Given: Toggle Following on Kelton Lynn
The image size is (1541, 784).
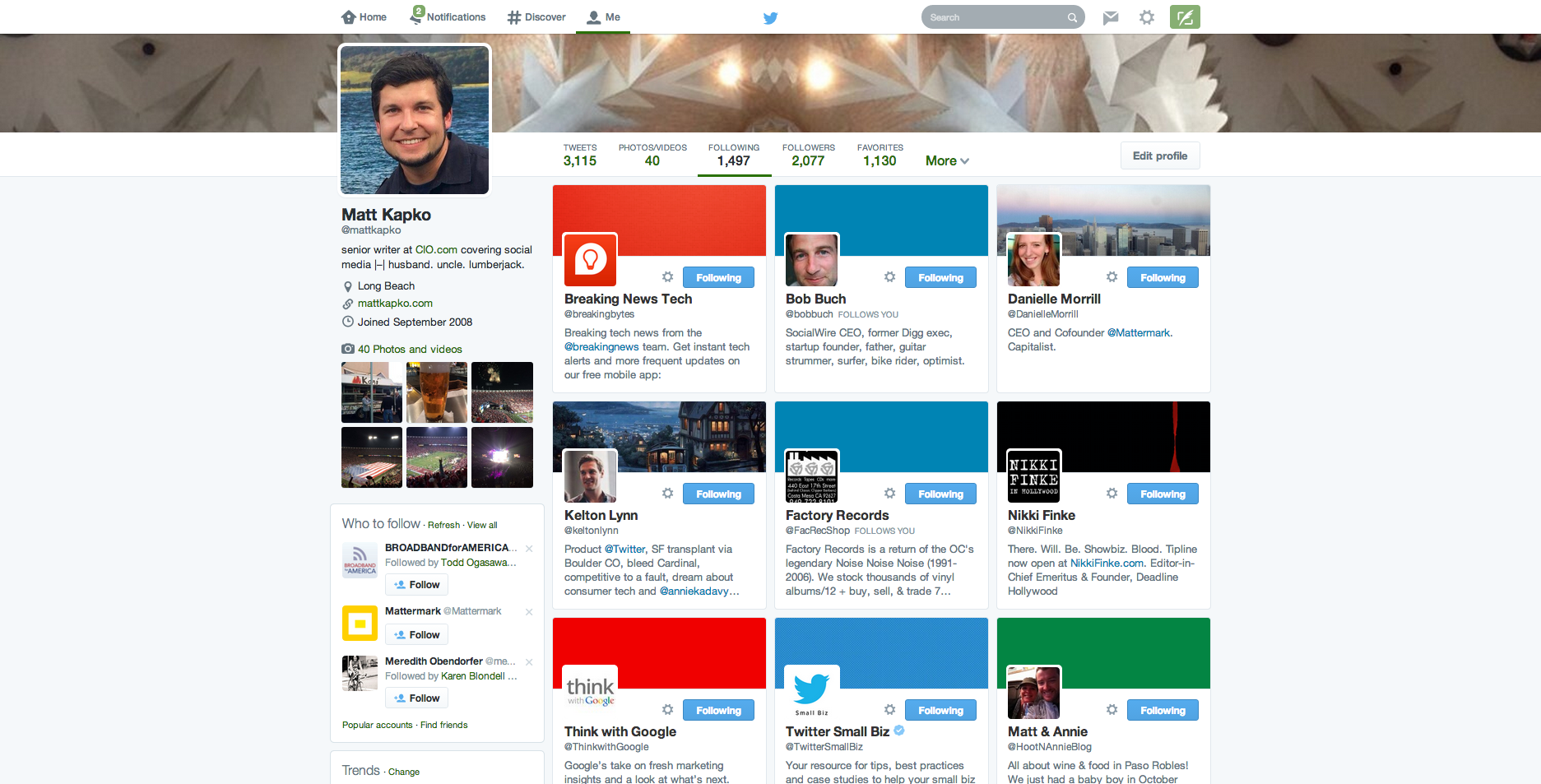Looking at the screenshot, I should pyautogui.click(x=718, y=494).
